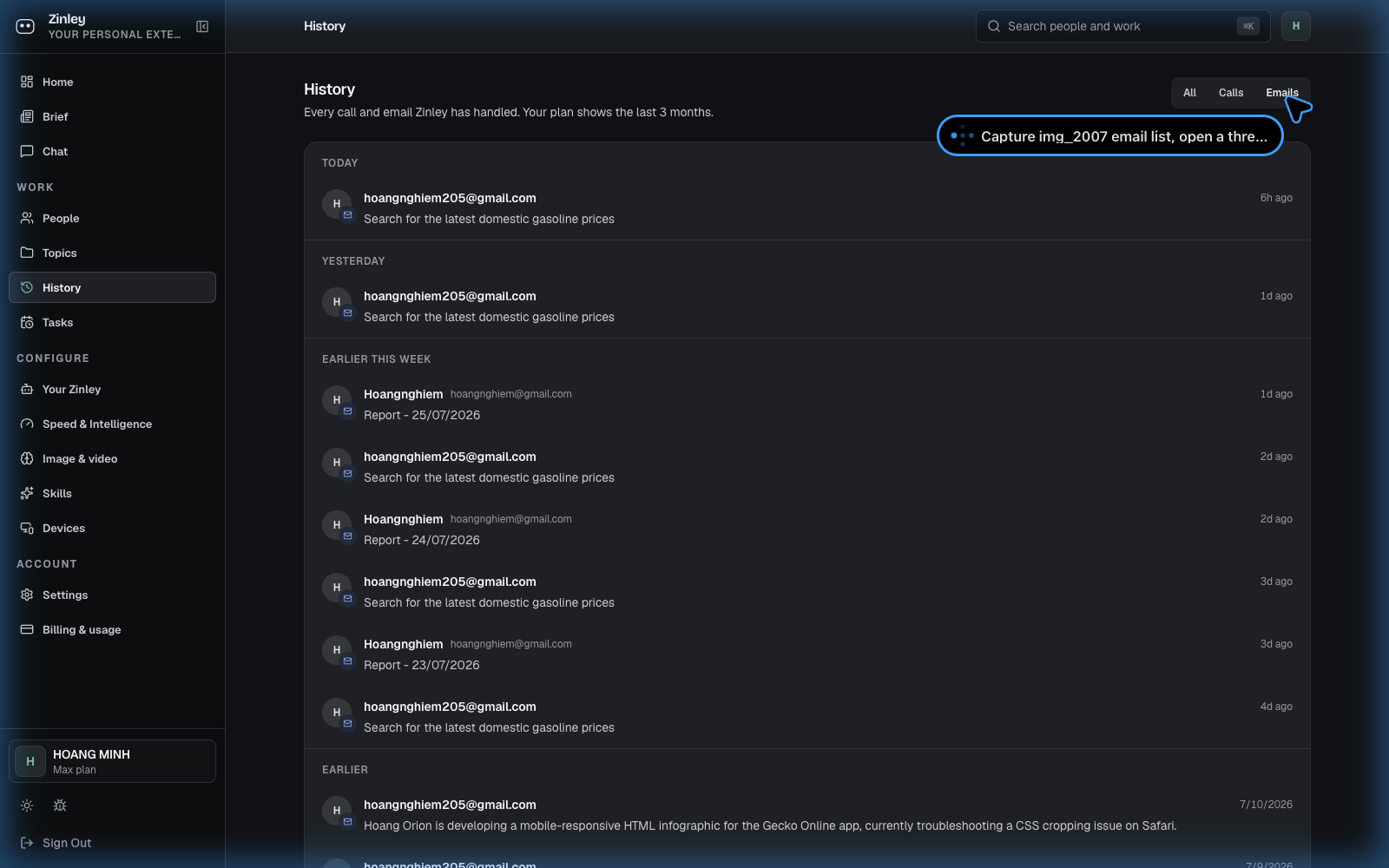The image size is (1389, 868).
Task: Click the Search people and work field
Action: [x=1122, y=26]
